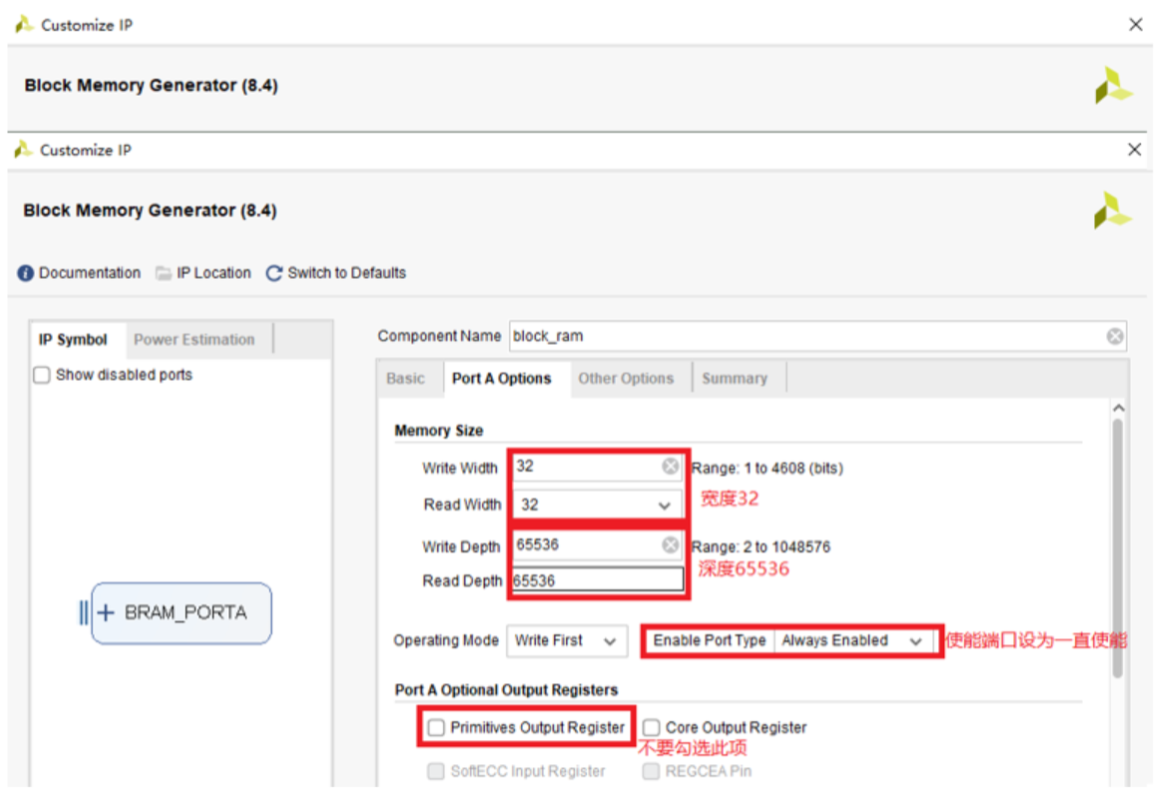The image size is (1158, 788).
Task: Open the Documentation info icon
Action: (x=25, y=273)
